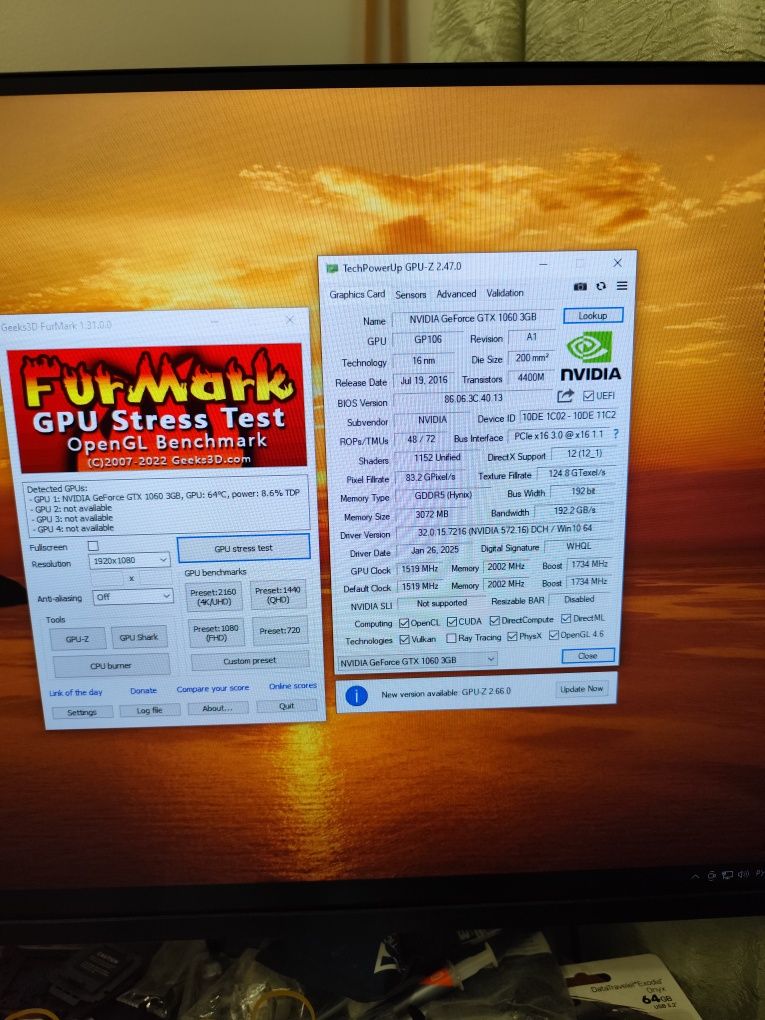Switch to Sensors tab
Viewport: 765px width, 1020px height.
[x=410, y=295]
